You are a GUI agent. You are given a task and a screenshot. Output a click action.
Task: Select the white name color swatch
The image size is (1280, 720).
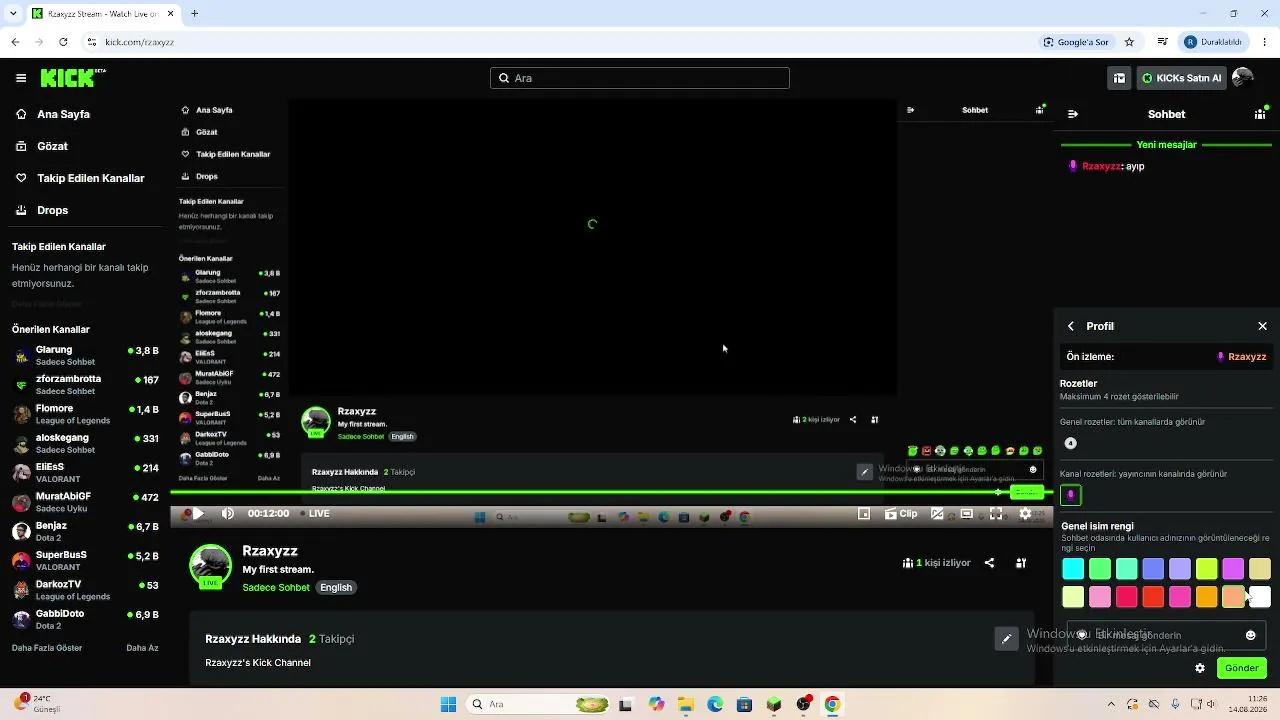point(1260,597)
